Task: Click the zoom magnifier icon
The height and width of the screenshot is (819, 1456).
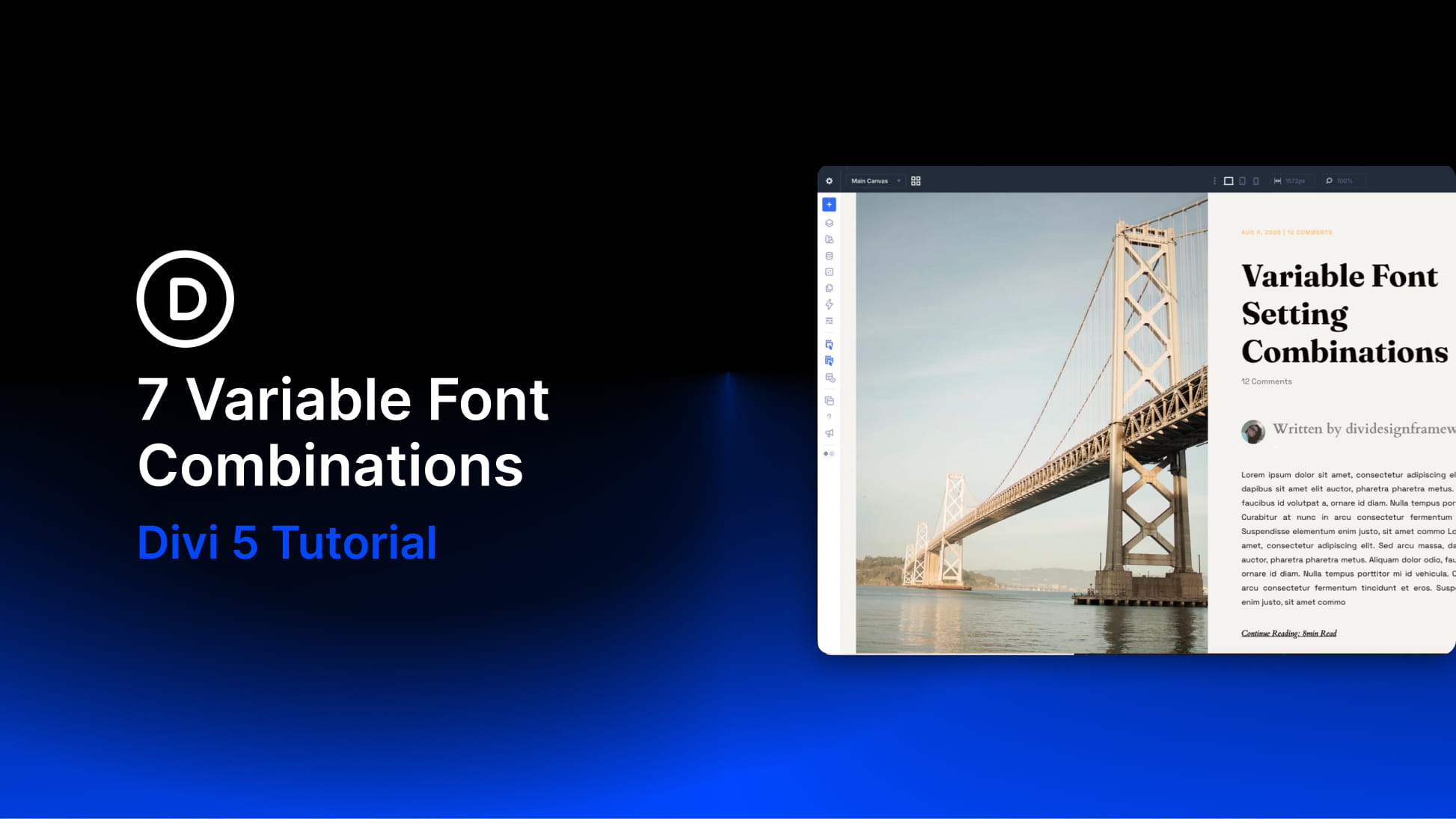Action: (1329, 181)
